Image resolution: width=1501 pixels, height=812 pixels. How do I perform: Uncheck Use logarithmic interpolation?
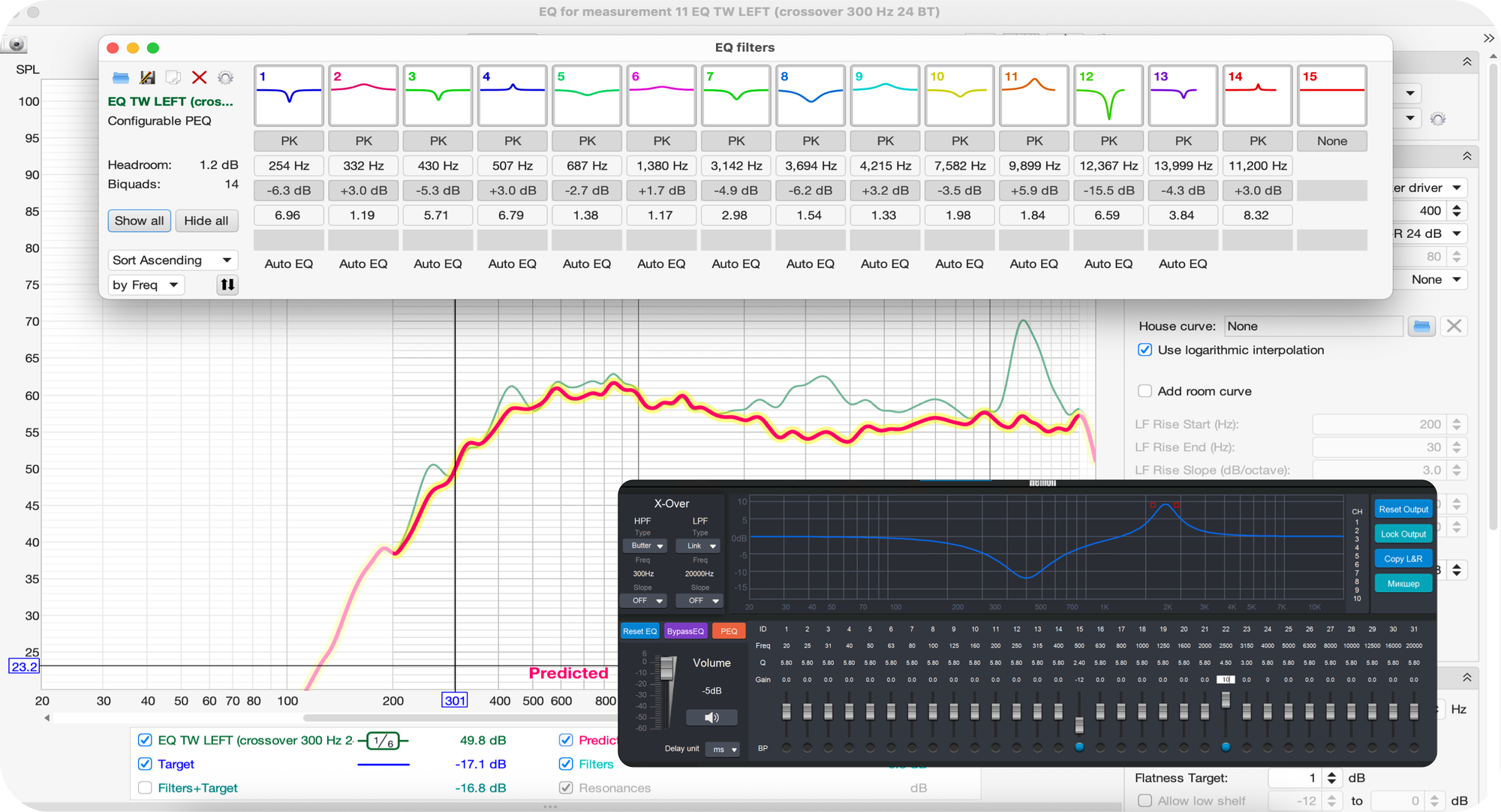point(1145,350)
